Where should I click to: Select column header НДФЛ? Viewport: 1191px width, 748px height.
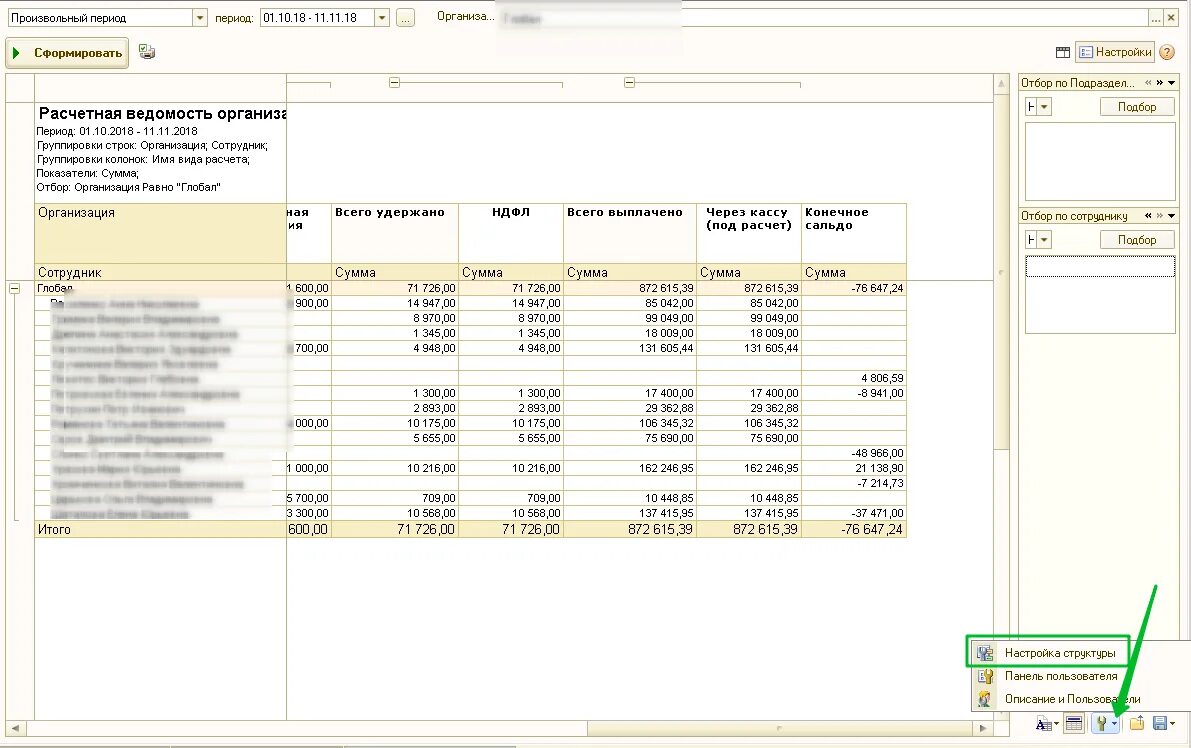511,232
